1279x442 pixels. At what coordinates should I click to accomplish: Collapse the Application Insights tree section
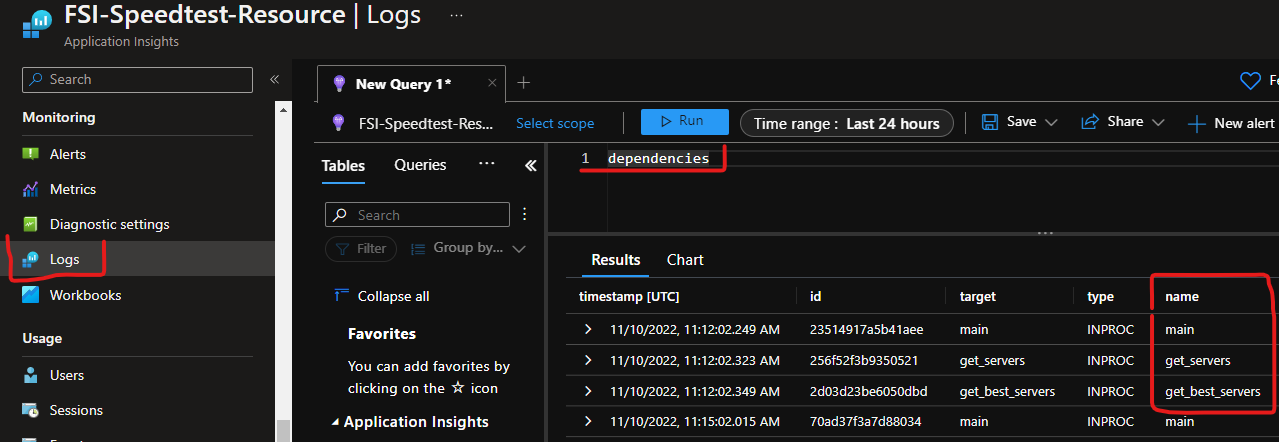pos(336,422)
